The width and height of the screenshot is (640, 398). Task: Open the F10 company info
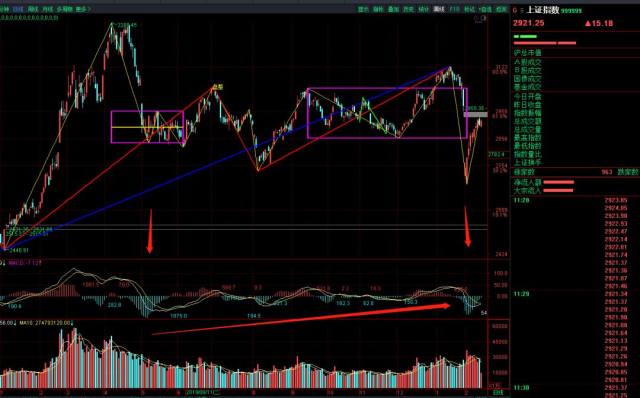click(x=455, y=9)
